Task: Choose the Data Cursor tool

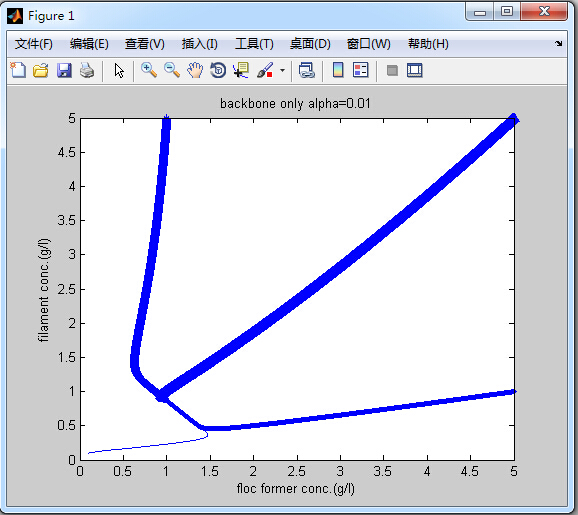Action: [241, 70]
